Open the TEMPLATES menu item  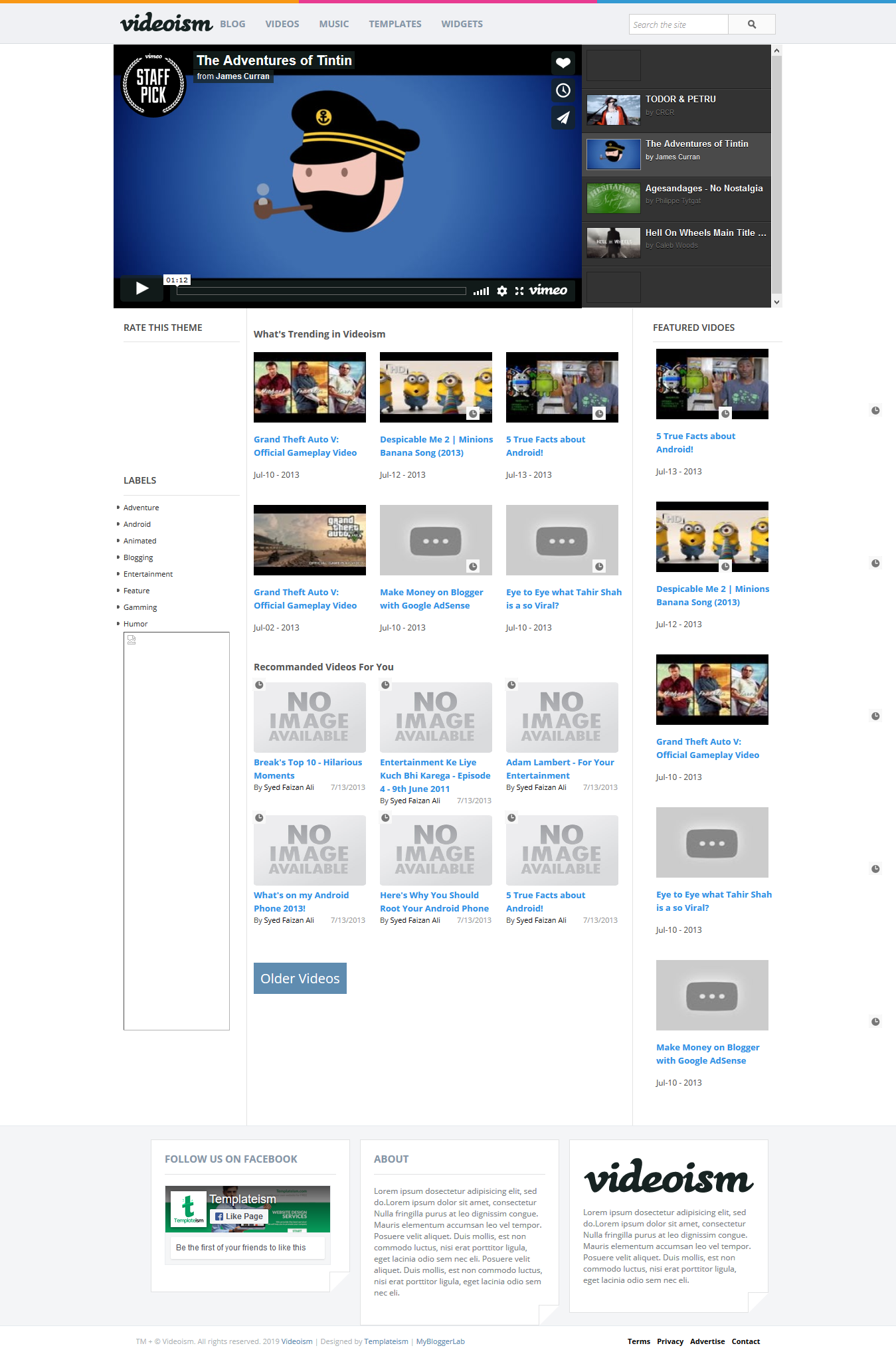point(395,24)
